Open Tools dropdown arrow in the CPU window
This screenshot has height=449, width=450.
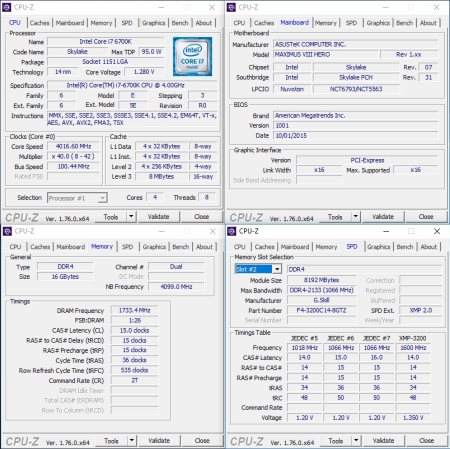(x=131, y=217)
